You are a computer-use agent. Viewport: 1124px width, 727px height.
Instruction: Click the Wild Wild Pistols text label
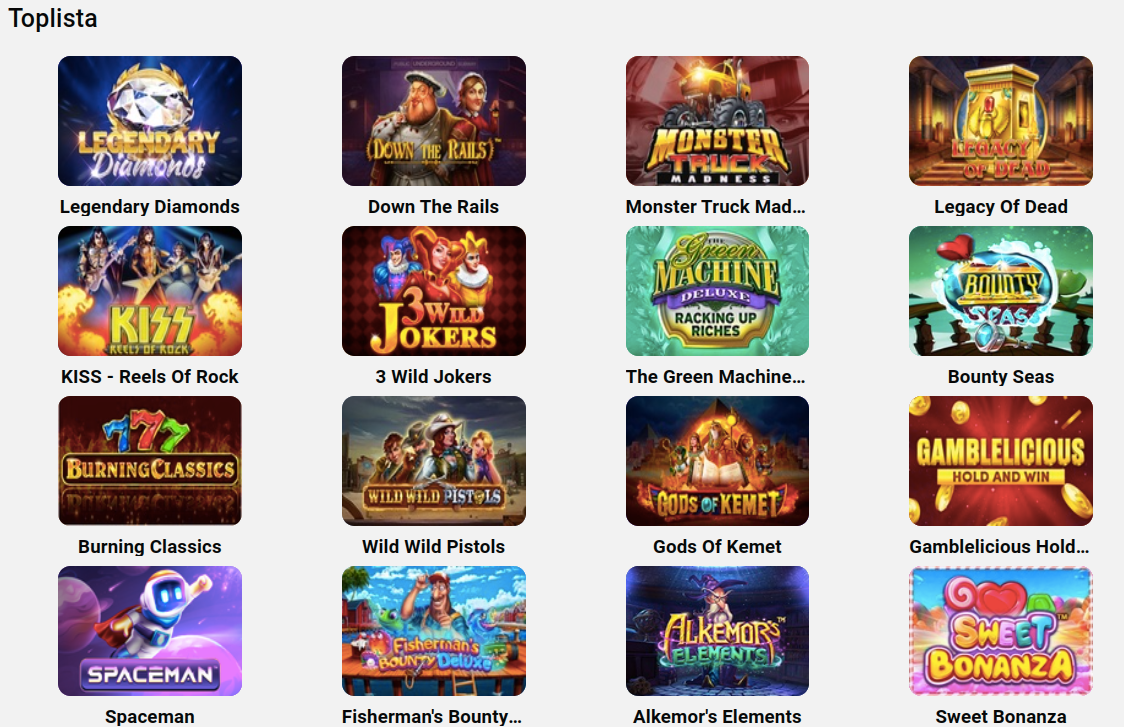click(x=434, y=546)
